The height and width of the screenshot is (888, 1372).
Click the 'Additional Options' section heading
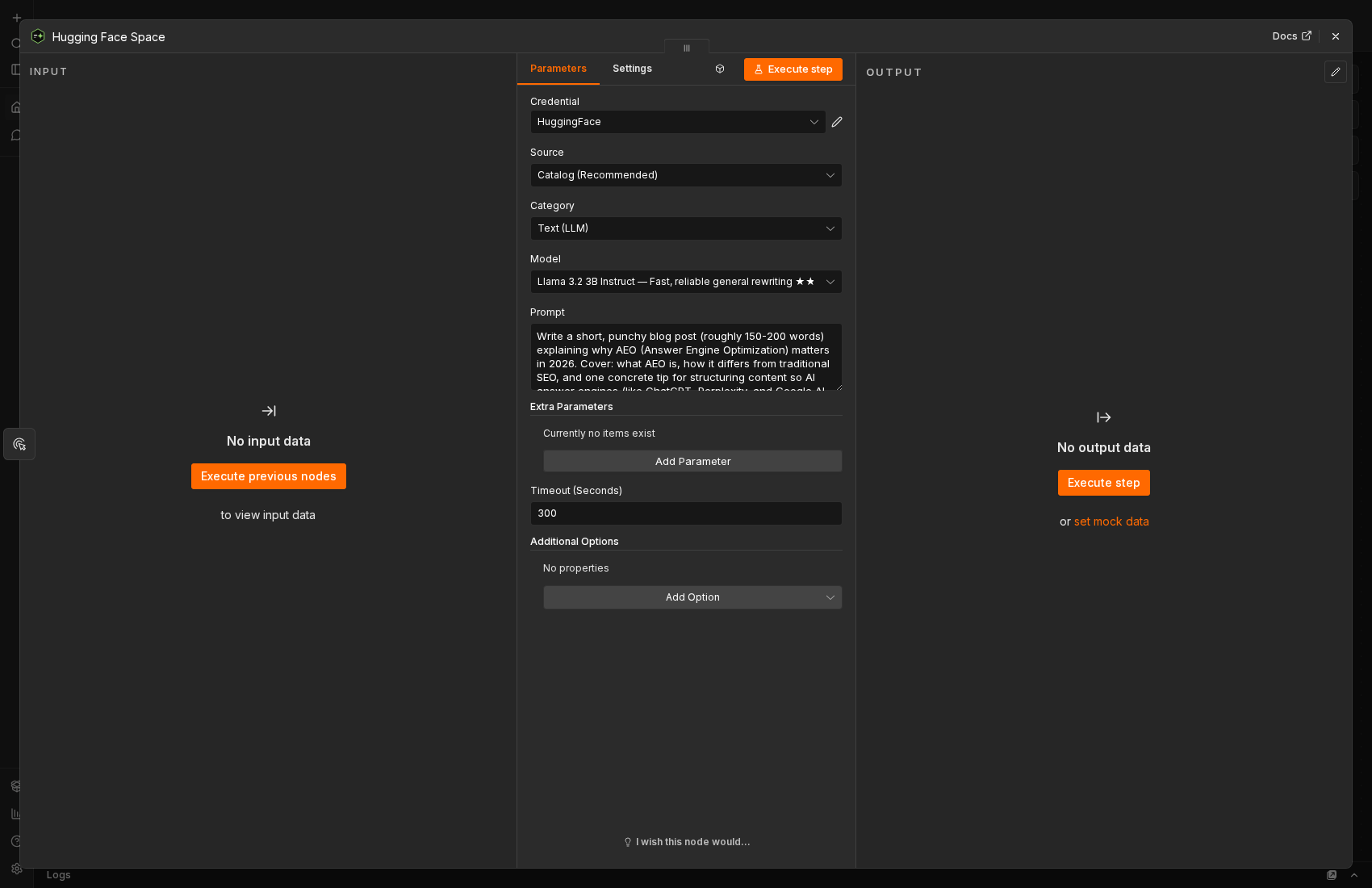click(x=575, y=542)
